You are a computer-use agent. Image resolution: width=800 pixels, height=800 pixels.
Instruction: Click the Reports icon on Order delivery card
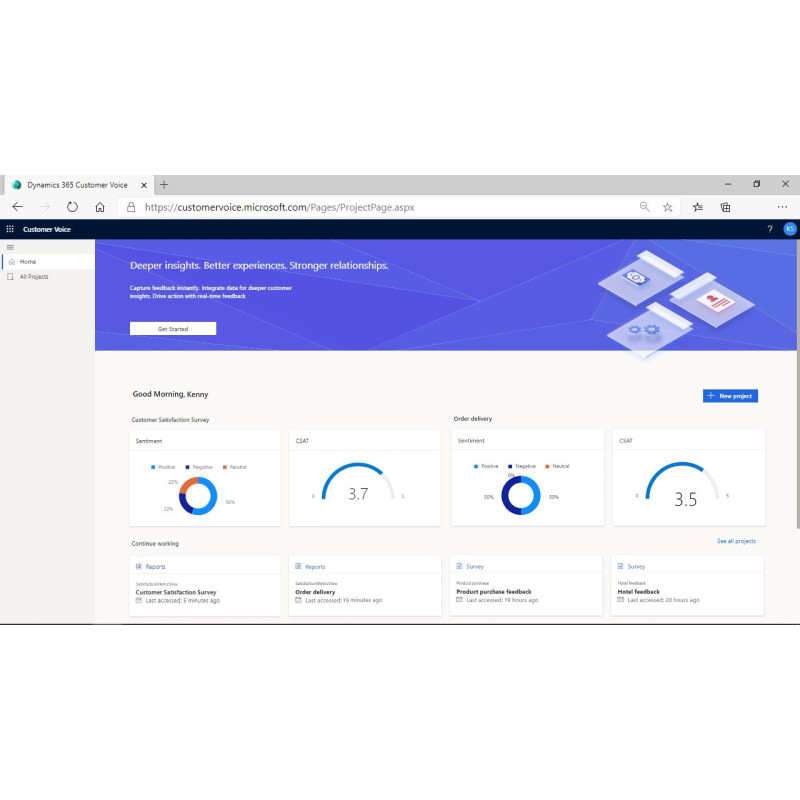coord(298,566)
